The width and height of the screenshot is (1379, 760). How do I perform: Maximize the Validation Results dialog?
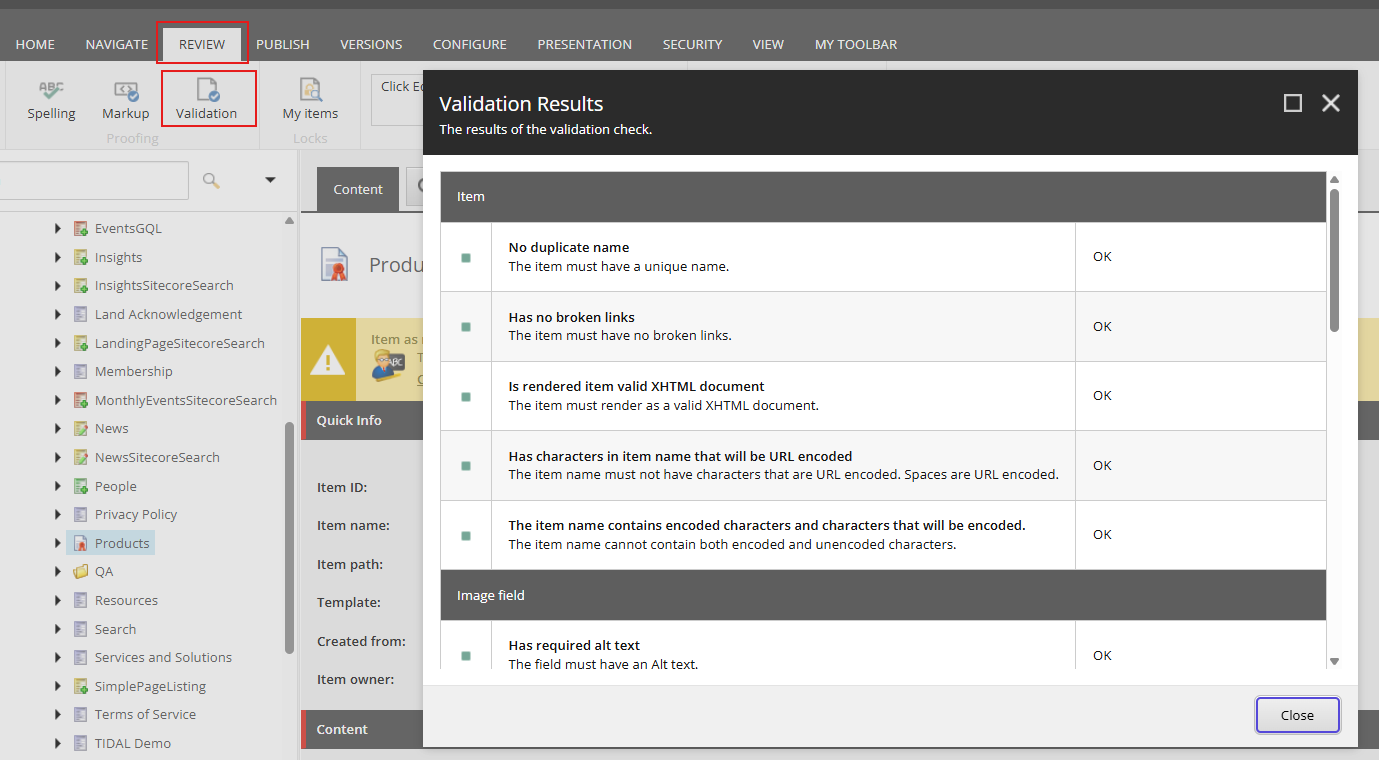tap(1292, 103)
